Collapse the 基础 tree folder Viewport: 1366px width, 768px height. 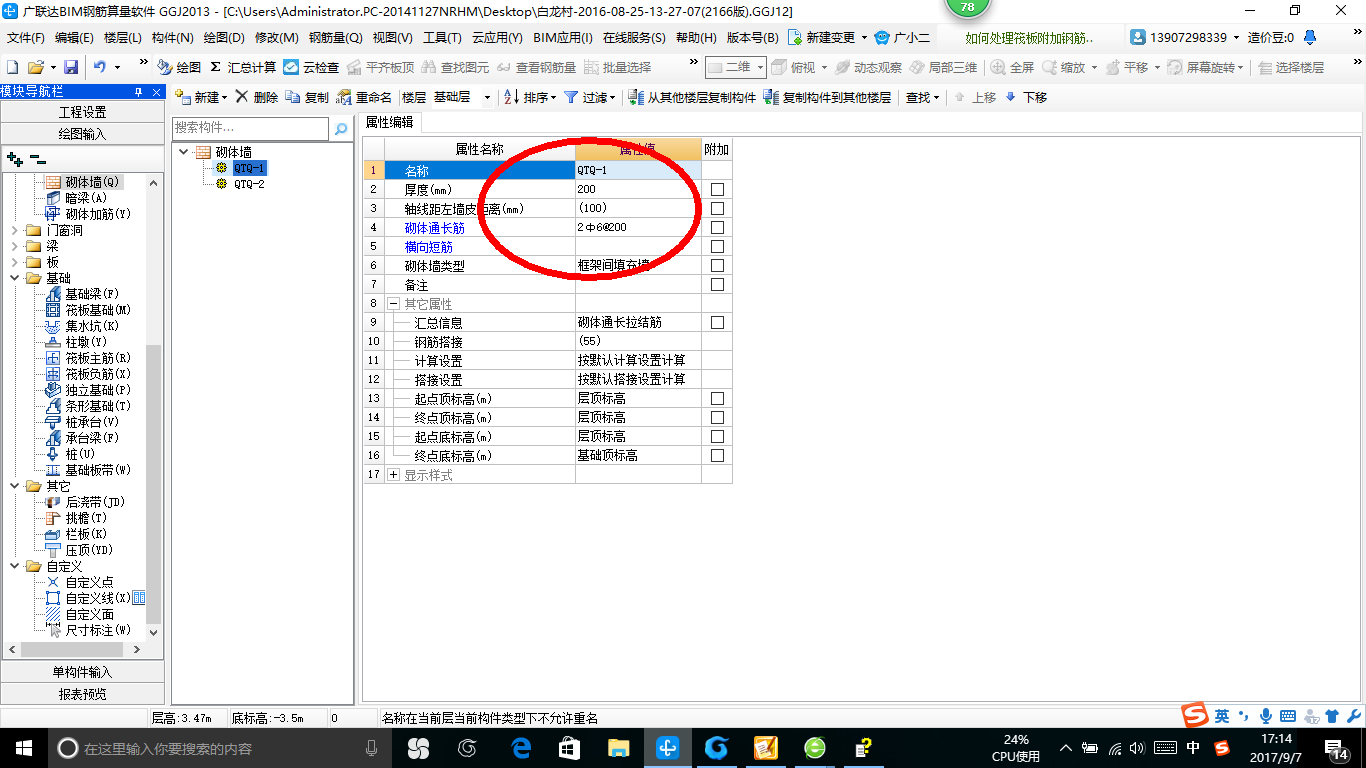click(14, 278)
